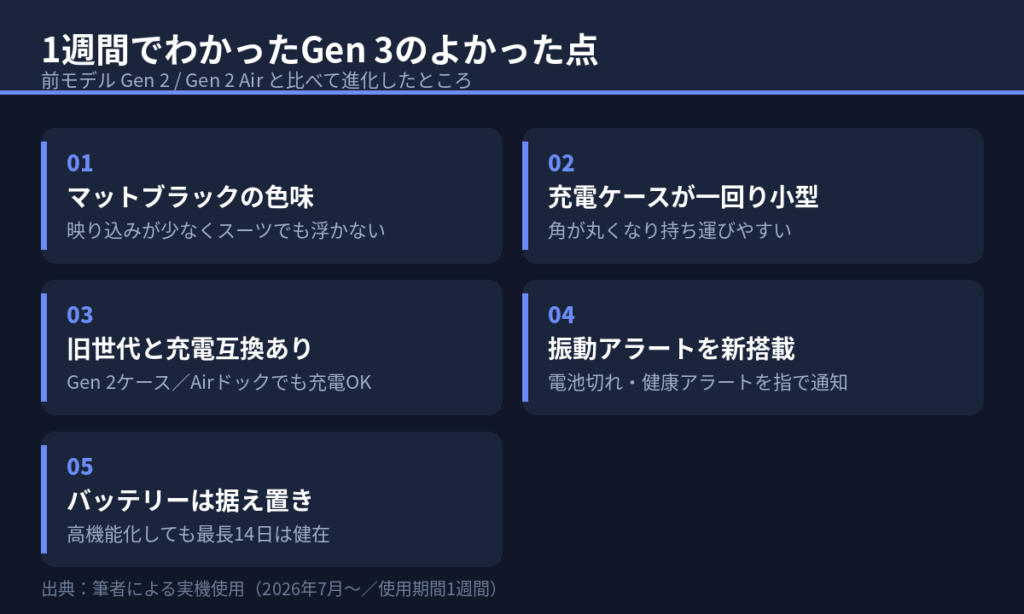The width and height of the screenshot is (1024, 614).
Task: Select the heading マットブラックの色味
Action: tap(190, 197)
